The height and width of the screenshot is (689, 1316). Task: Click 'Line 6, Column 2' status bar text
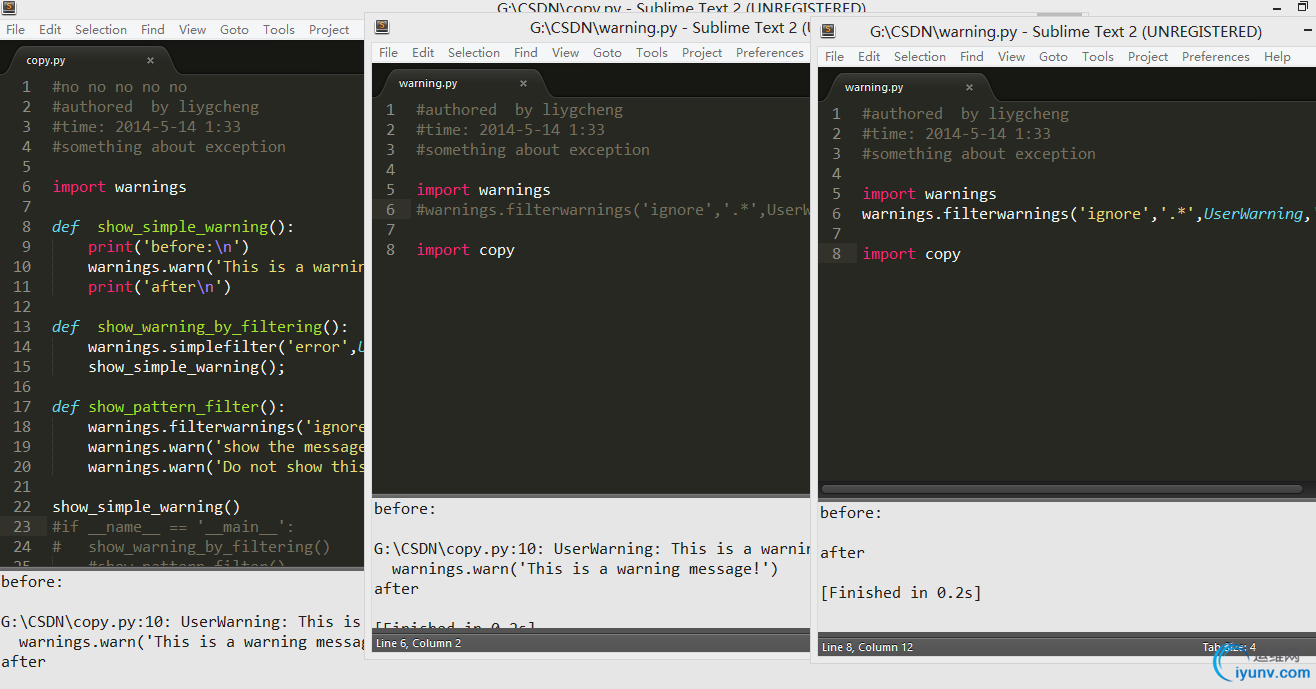click(x=418, y=643)
